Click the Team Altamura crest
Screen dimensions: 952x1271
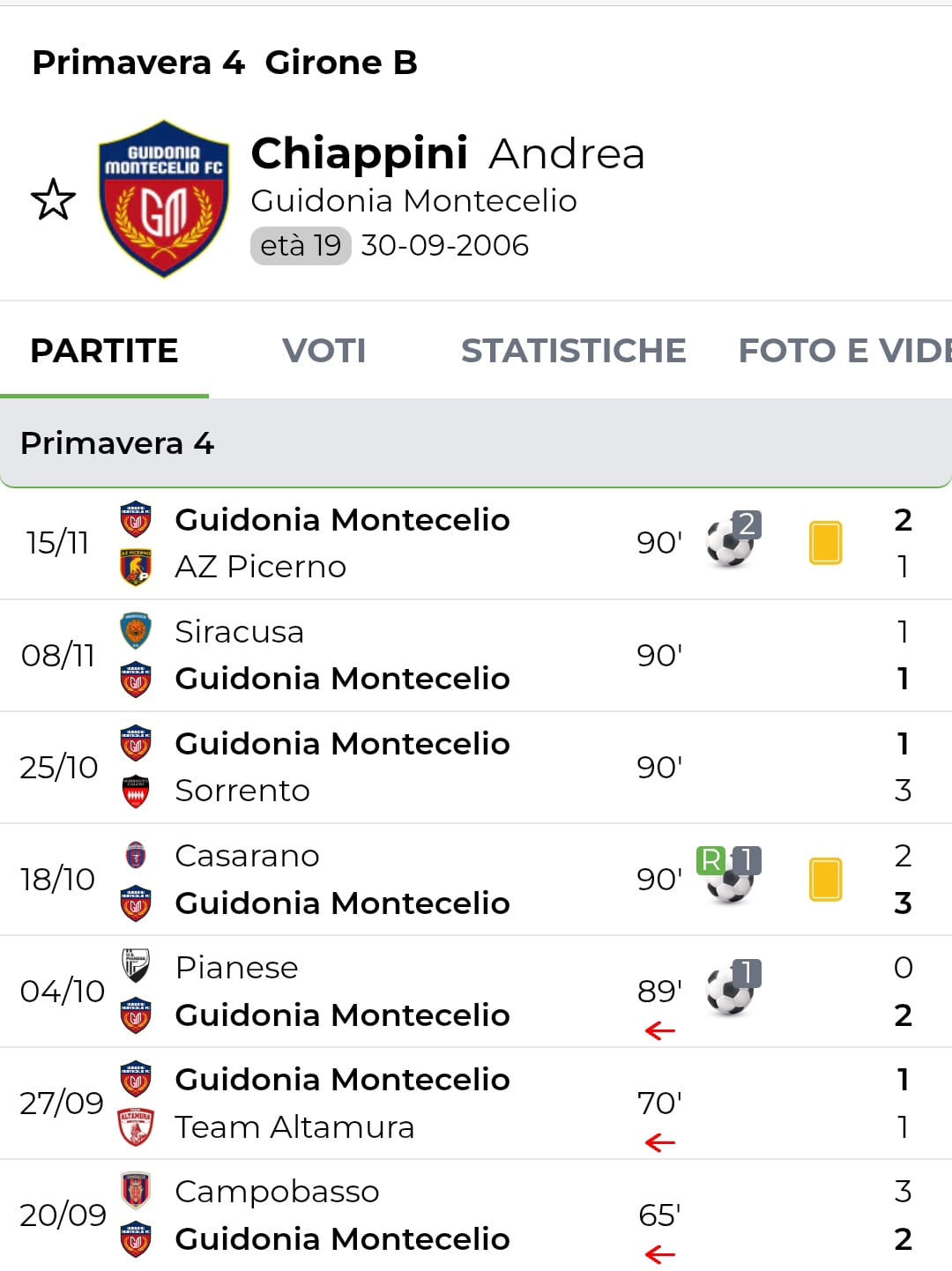coord(136,1126)
